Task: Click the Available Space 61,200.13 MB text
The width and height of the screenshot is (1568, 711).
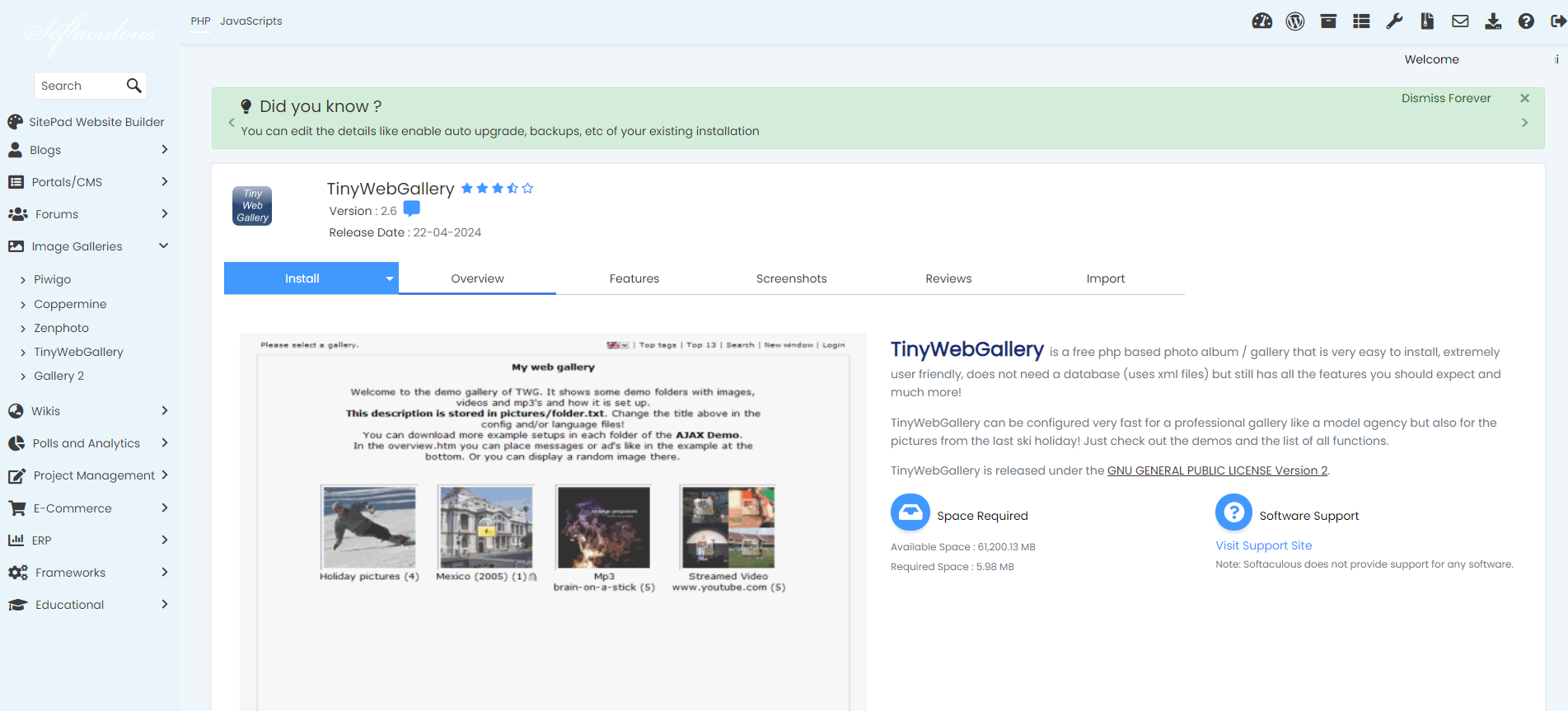Action: click(962, 547)
